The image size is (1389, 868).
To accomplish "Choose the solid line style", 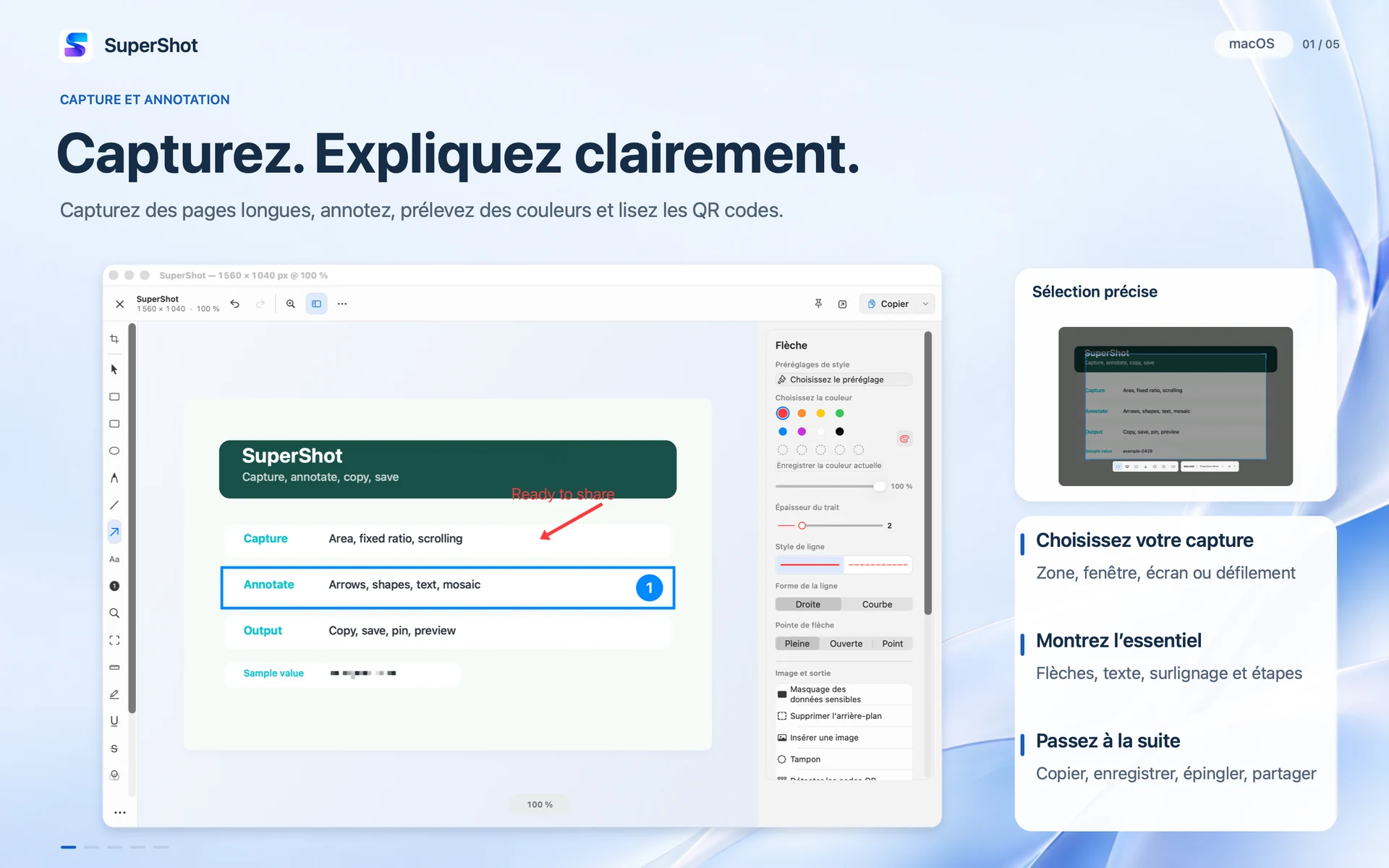I will (x=810, y=564).
